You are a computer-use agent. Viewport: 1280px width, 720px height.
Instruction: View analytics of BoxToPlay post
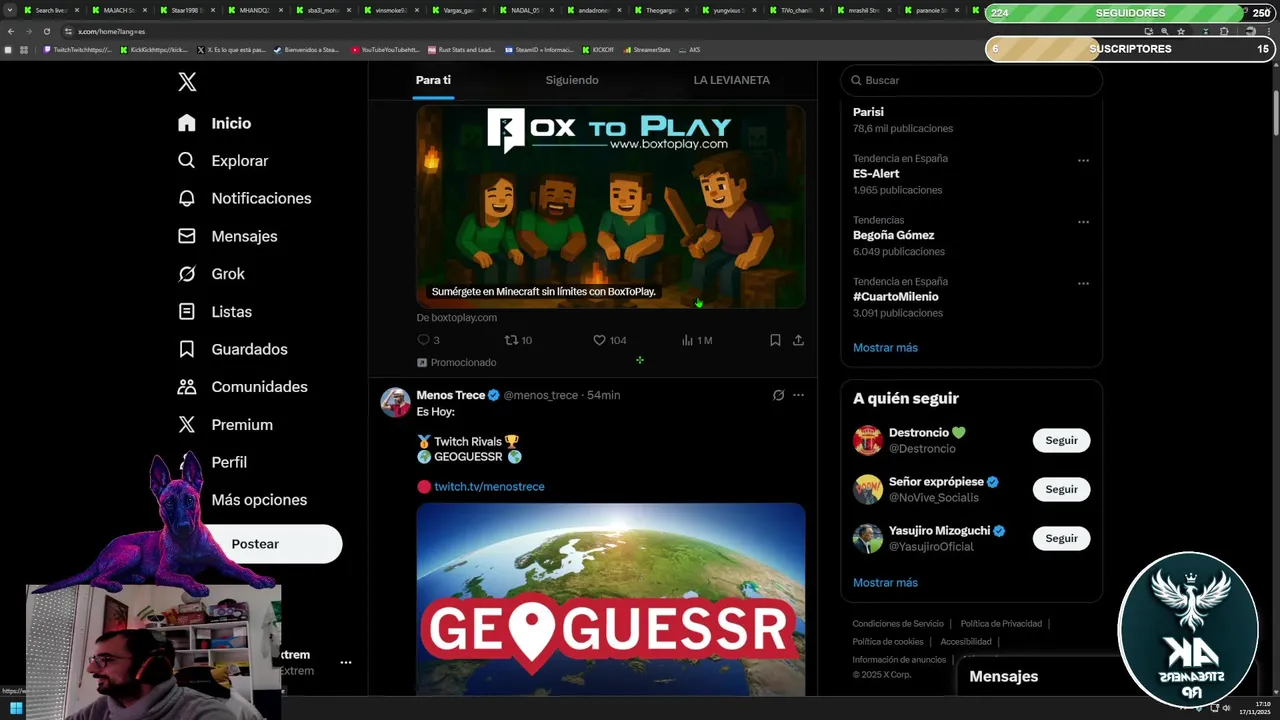pyautogui.click(x=697, y=340)
